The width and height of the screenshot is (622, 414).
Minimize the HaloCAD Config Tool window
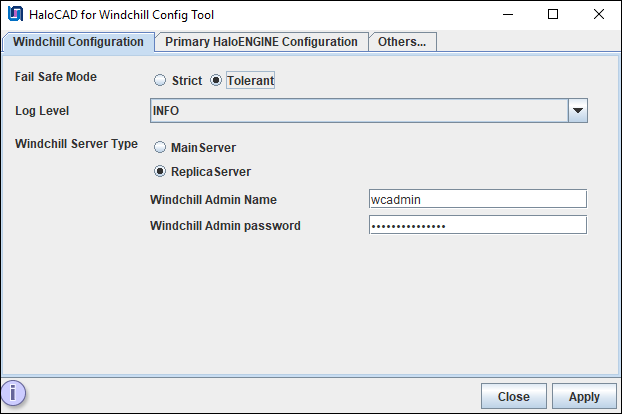click(506, 15)
